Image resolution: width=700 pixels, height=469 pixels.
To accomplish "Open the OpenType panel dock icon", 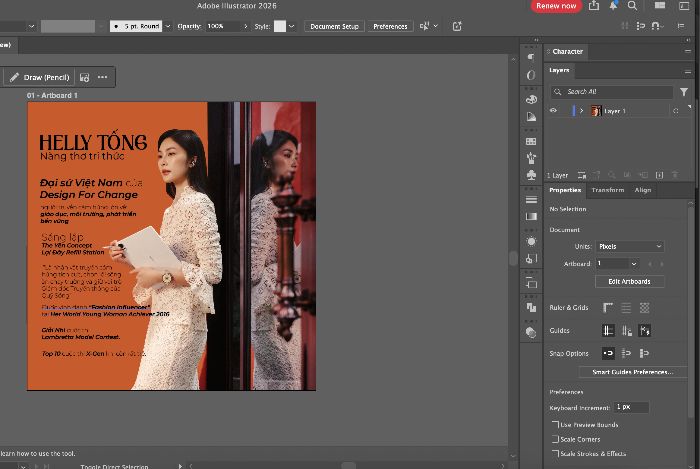I will click(531, 75).
